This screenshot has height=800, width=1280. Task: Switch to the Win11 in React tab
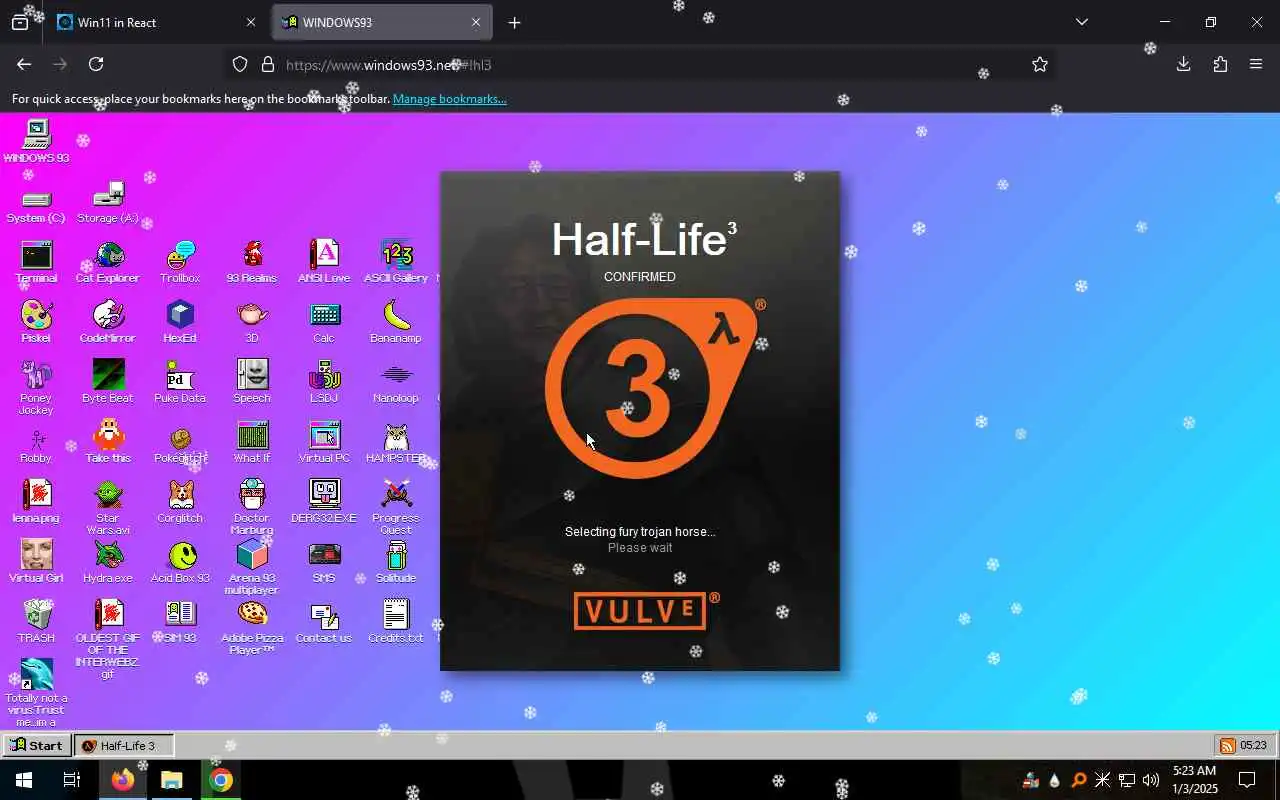point(155,22)
